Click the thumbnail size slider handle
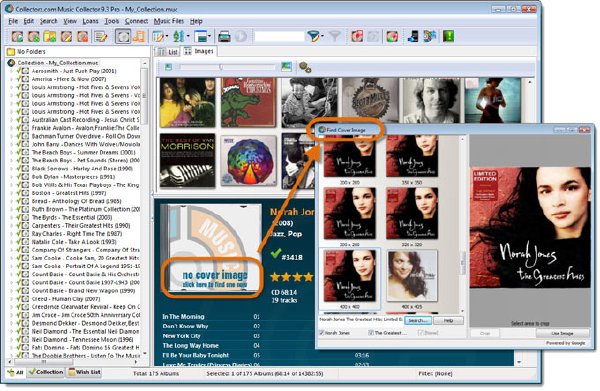Image resolution: width=600 pixels, height=391 pixels. click(221, 67)
